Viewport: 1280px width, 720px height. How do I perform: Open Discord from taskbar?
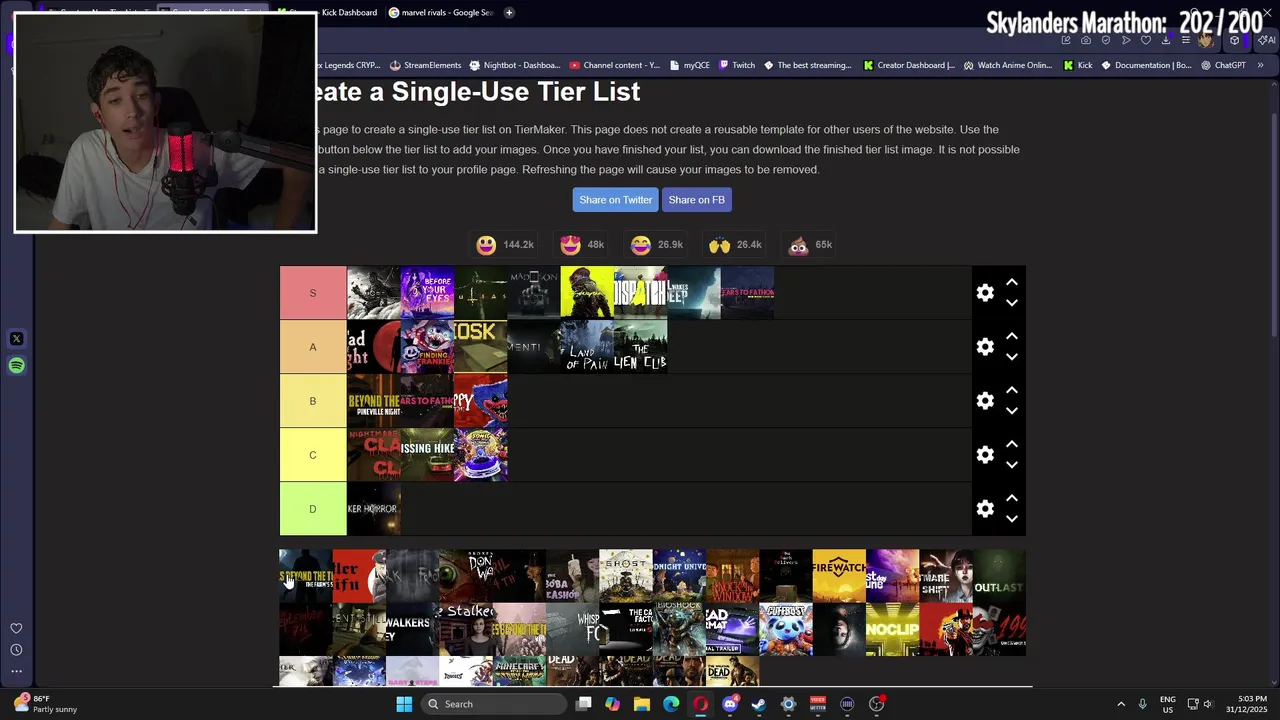pos(730,704)
